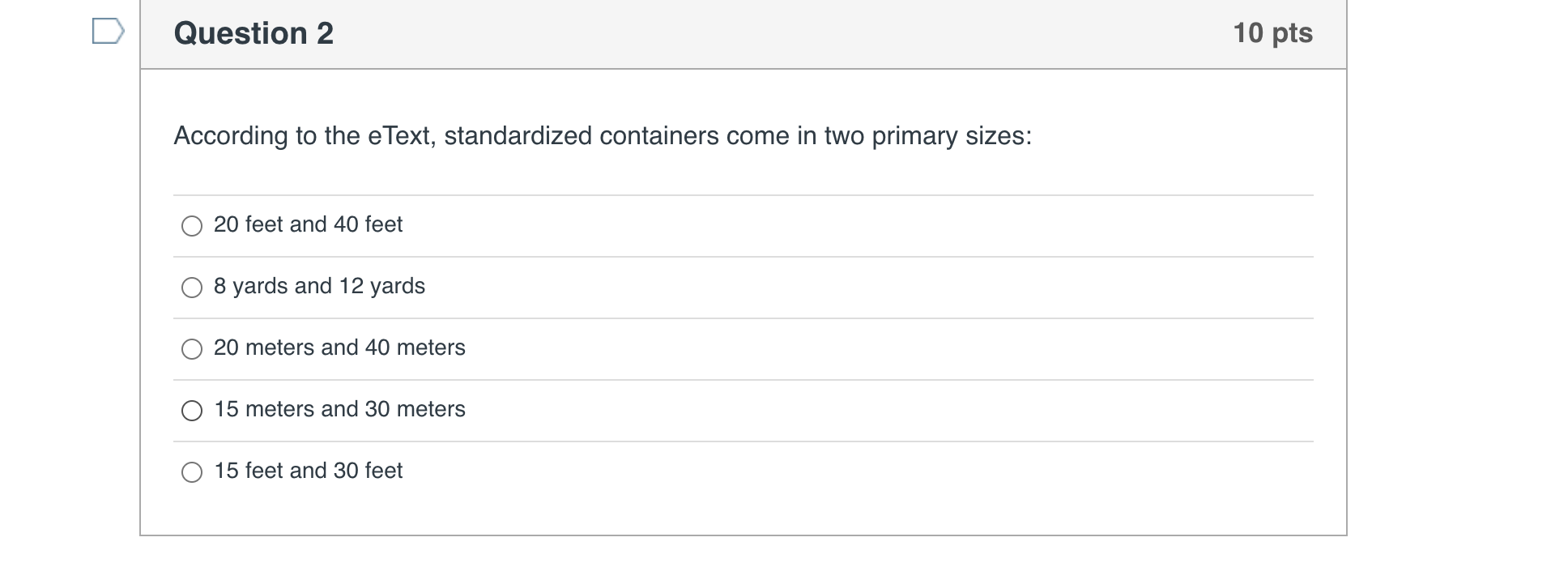Screen dimensions: 1568x580
Task: Click the "20 meters and 40 meters" answer label
Action: point(339,348)
